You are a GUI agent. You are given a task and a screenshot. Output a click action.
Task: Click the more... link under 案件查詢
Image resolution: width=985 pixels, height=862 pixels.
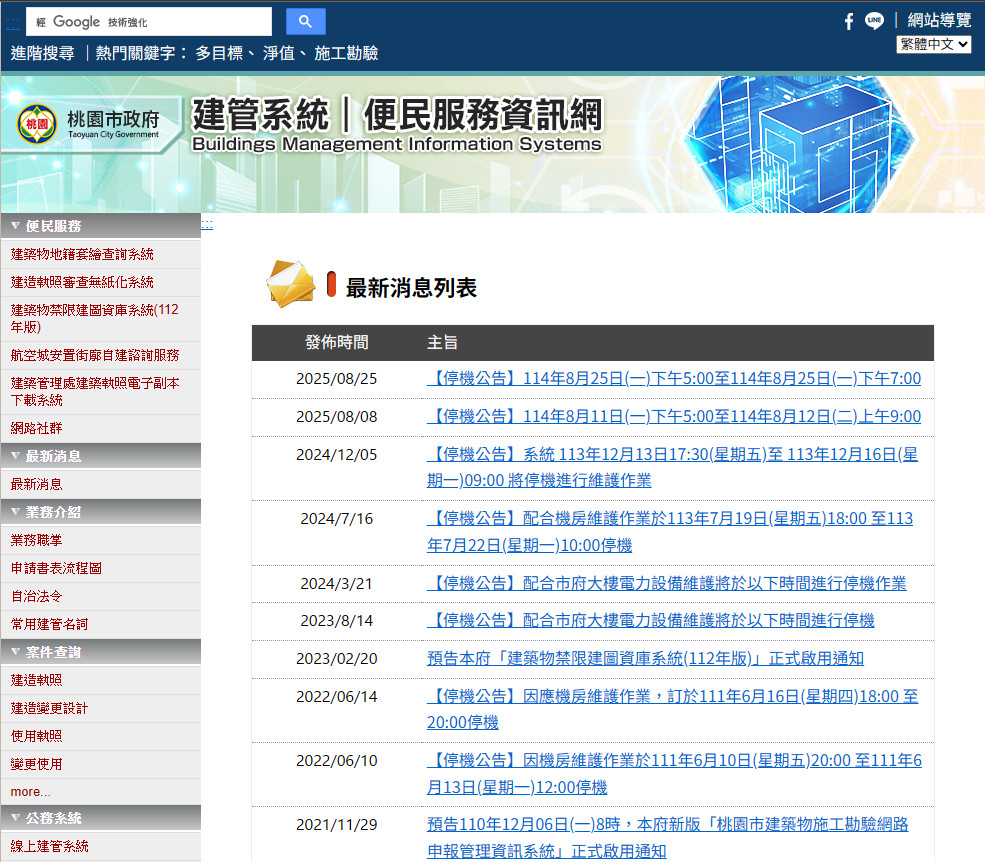30,792
